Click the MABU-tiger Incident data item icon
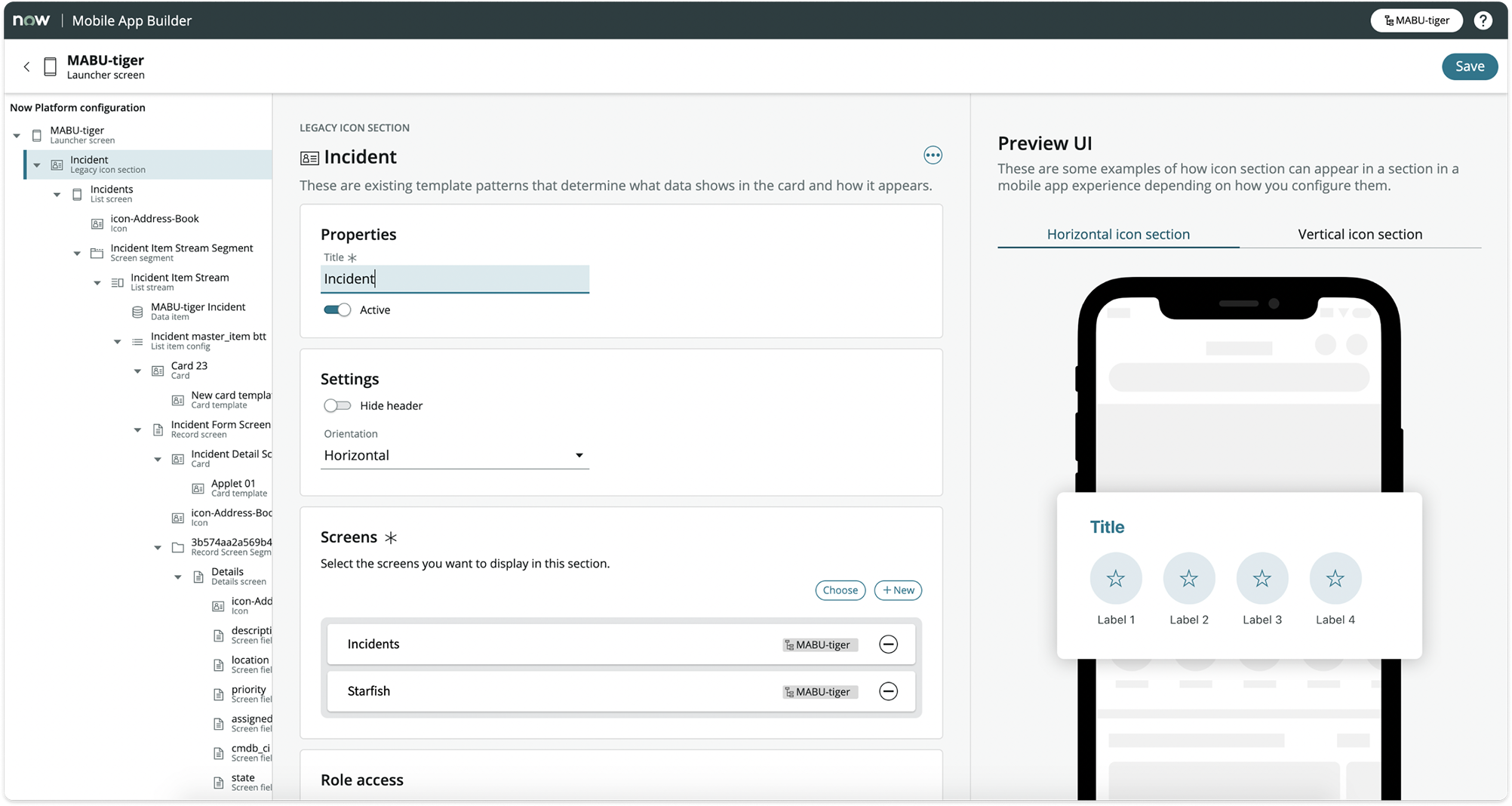 (137, 312)
